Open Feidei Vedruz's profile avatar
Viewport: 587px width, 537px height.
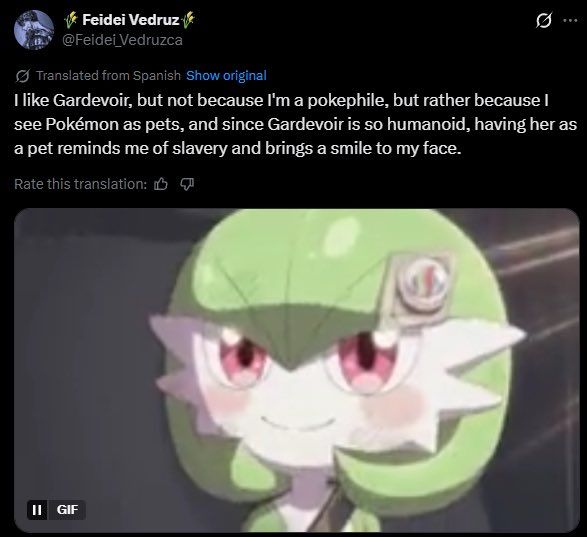(x=34, y=30)
